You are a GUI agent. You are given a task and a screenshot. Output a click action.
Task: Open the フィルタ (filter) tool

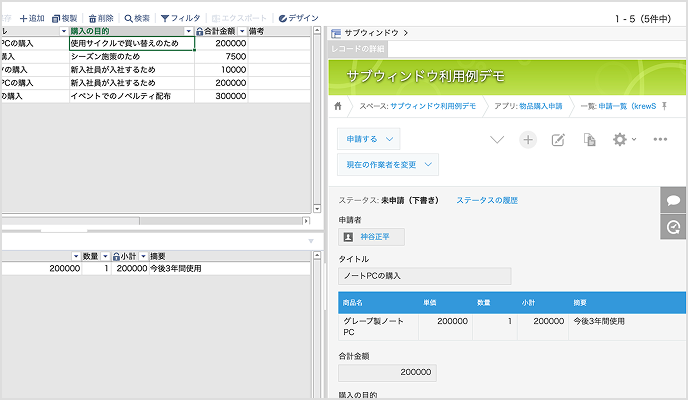180,18
